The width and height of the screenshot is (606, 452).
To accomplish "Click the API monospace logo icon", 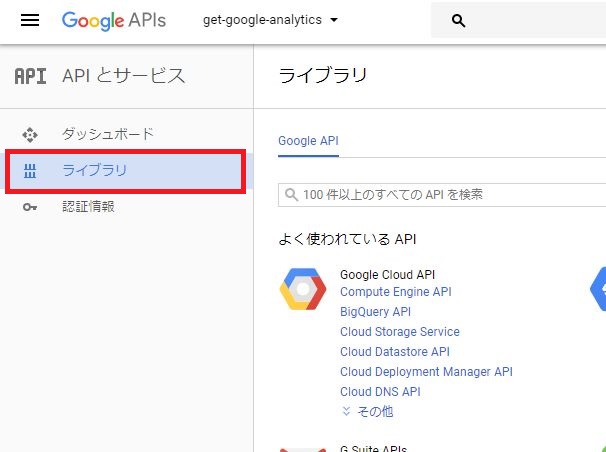I will coord(31,76).
